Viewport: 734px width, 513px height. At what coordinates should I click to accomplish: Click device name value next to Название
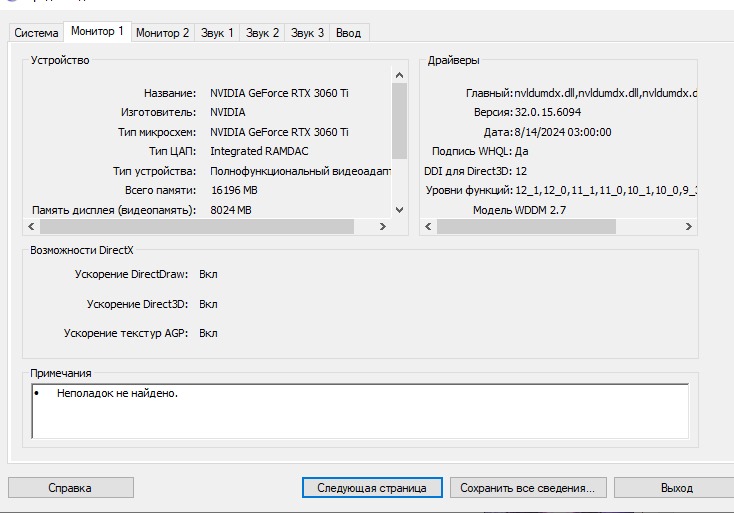pyautogui.click(x=279, y=93)
